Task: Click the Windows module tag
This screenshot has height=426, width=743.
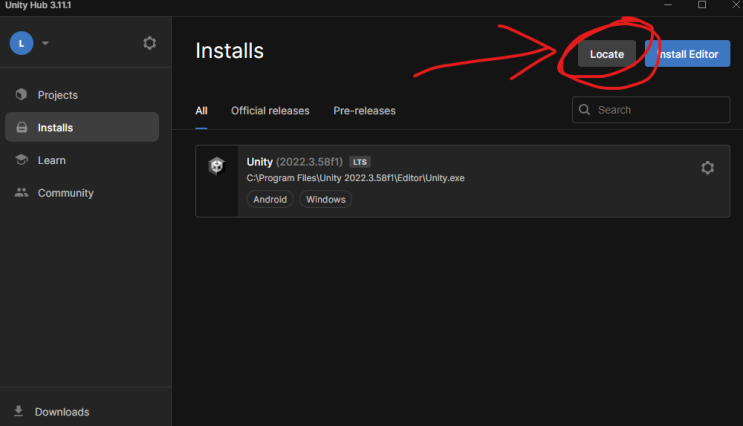Action: (x=326, y=199)
